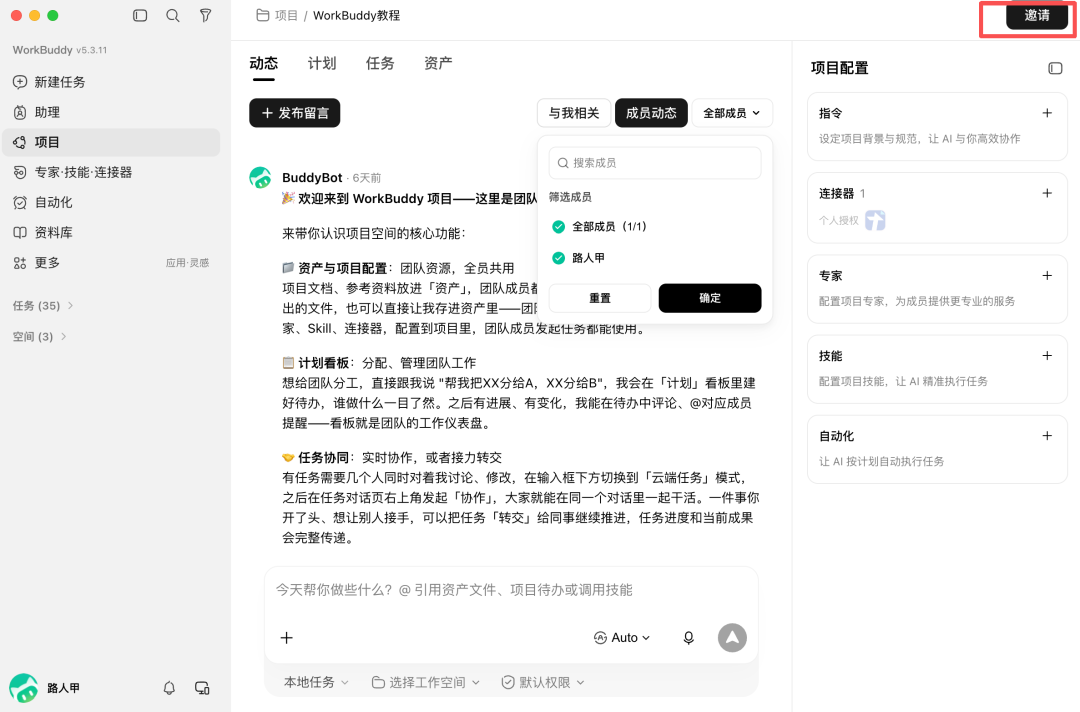
Task: Click the 路人甲 user avatar at bottom
Action: point(23,688)
